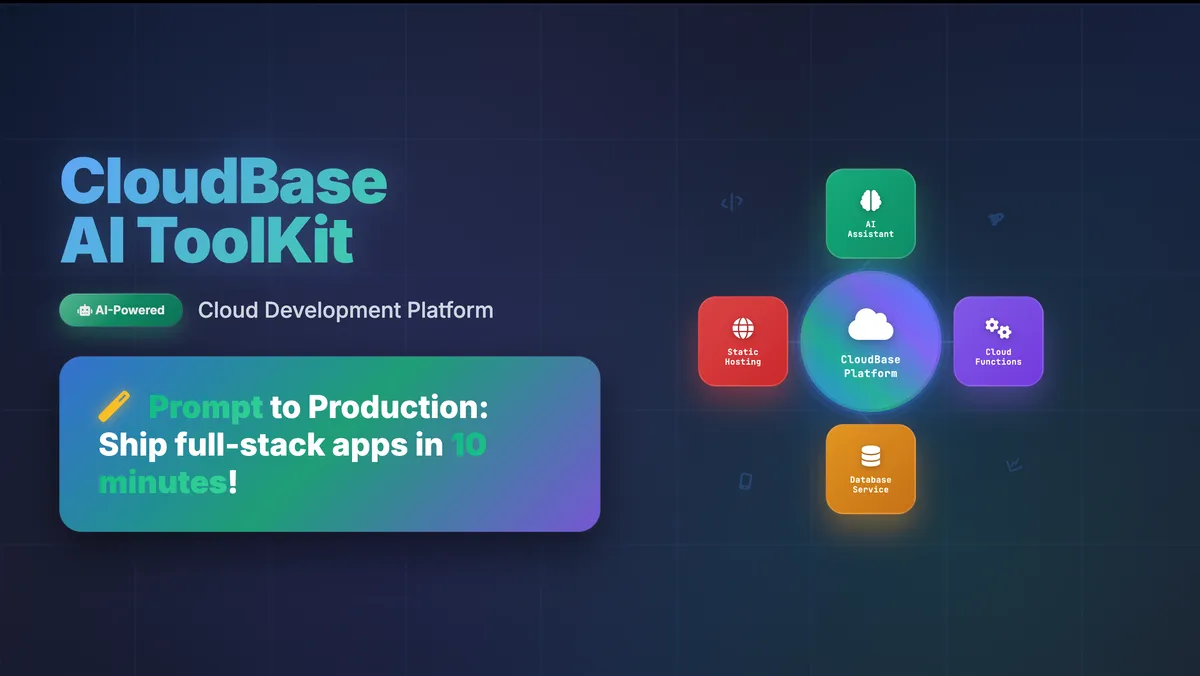Click the Cloud Development Platform label

(345, 310)
